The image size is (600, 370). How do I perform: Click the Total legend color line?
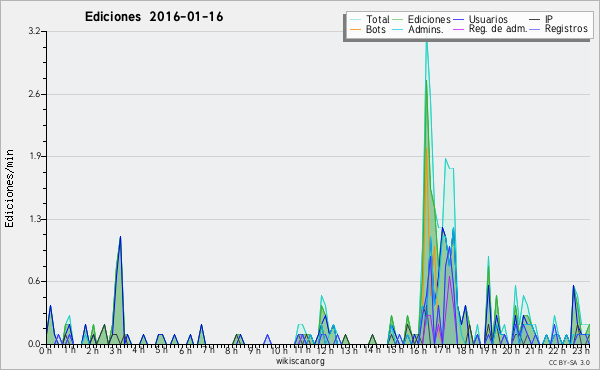click(355, 19)
